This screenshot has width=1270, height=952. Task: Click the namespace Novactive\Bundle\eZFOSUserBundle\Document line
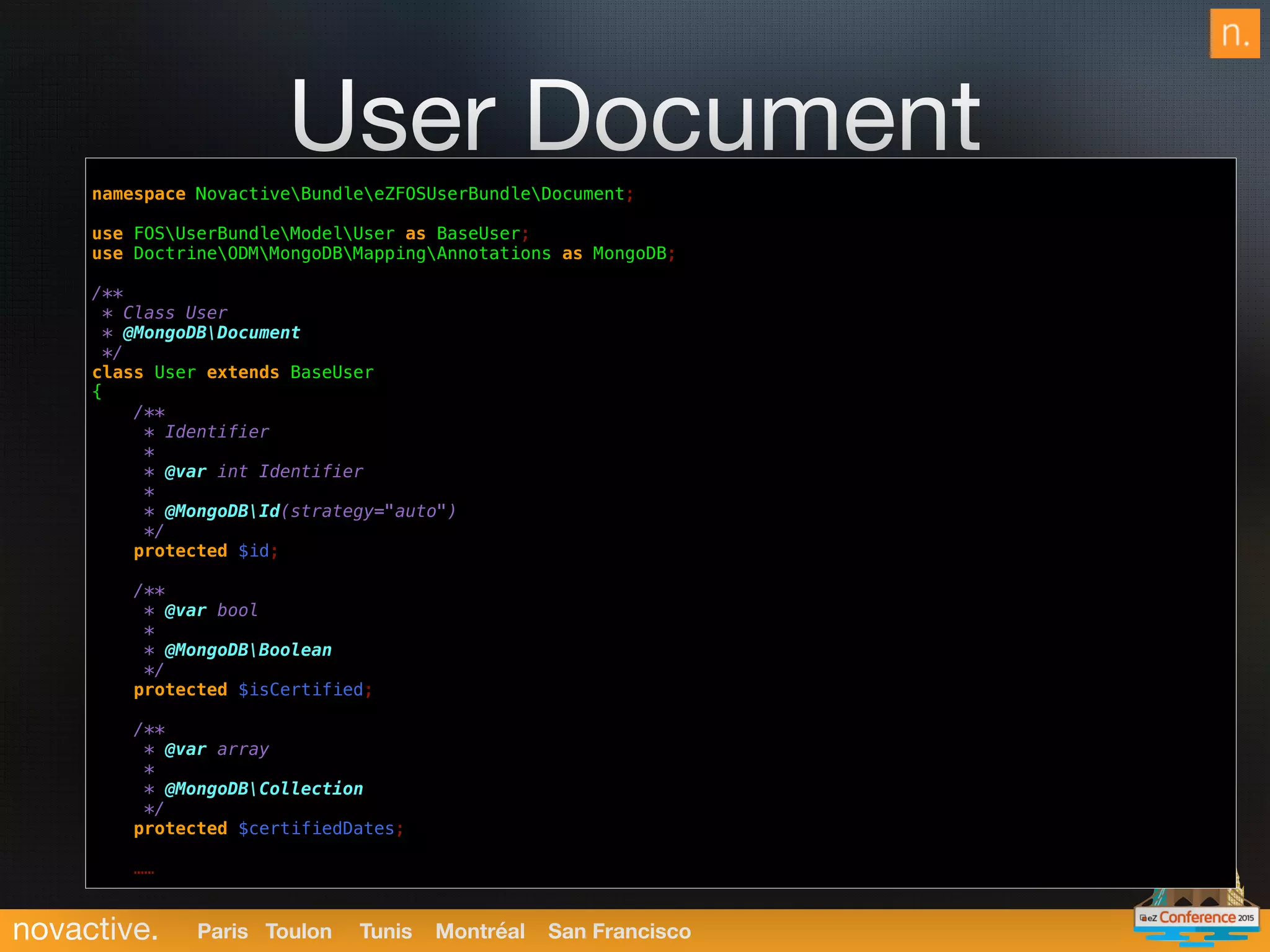(x=363, y=194)
